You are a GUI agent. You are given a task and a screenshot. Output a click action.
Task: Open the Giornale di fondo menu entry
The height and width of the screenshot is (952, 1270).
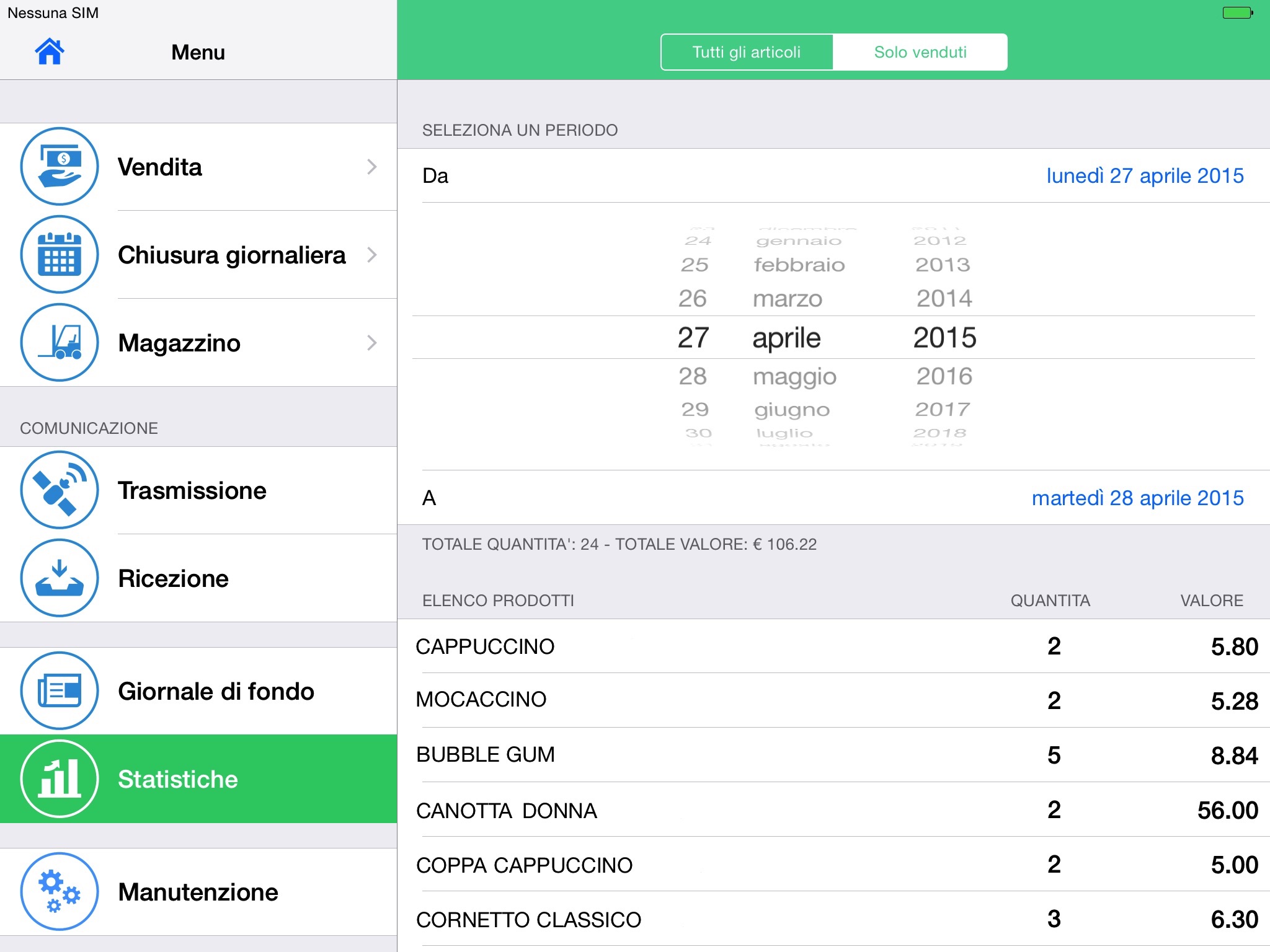(x=198, y=691)
